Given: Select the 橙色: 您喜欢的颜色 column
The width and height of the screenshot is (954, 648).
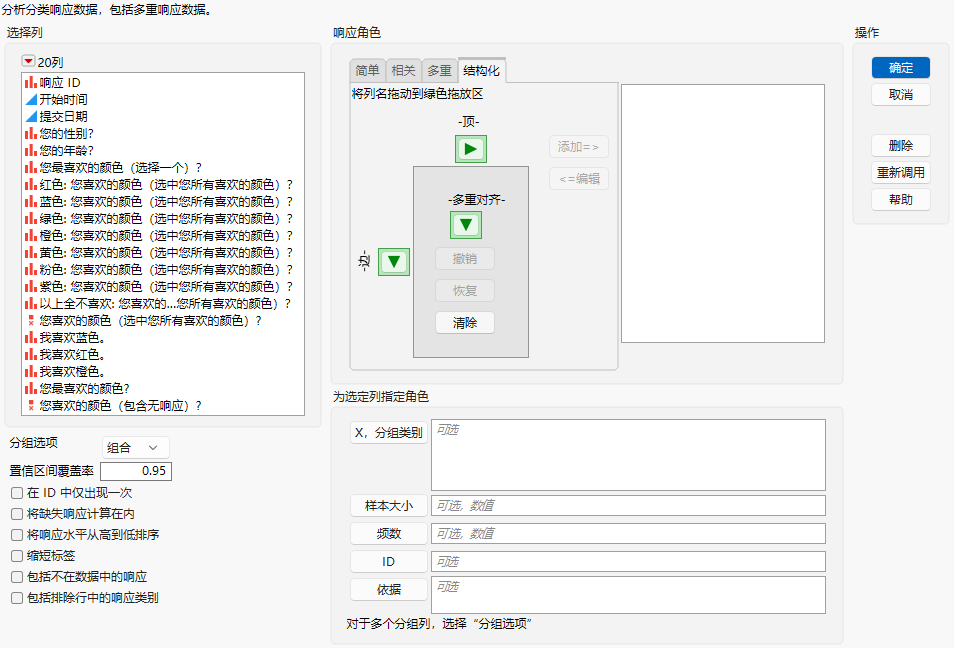Looking at the screenshot, I should pyautogui.click(x=163, y=236).
